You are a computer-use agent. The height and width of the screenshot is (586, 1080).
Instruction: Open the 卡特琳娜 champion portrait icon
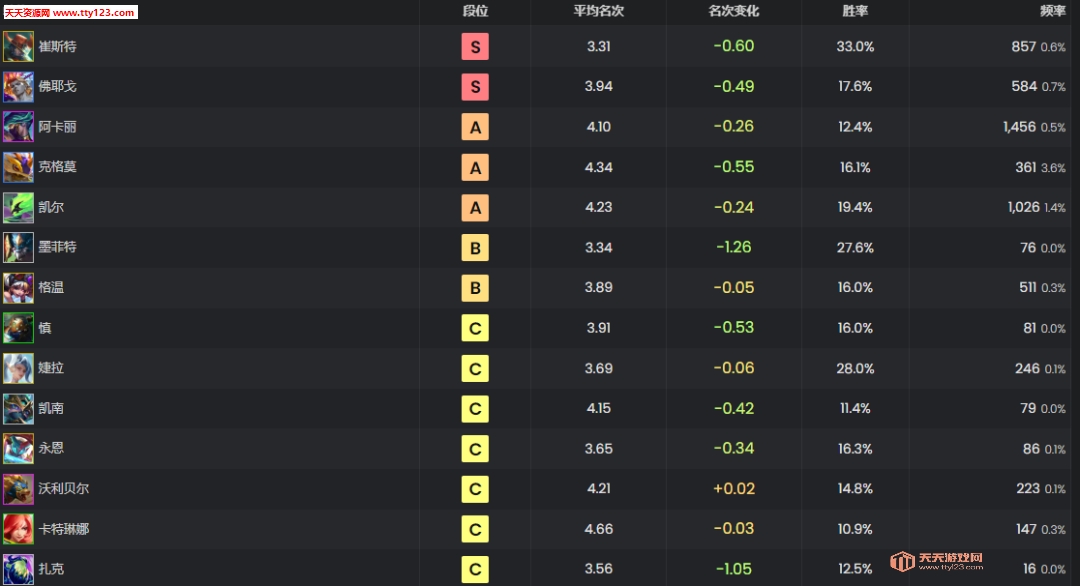pyautogui.click(x=18, y=529)
